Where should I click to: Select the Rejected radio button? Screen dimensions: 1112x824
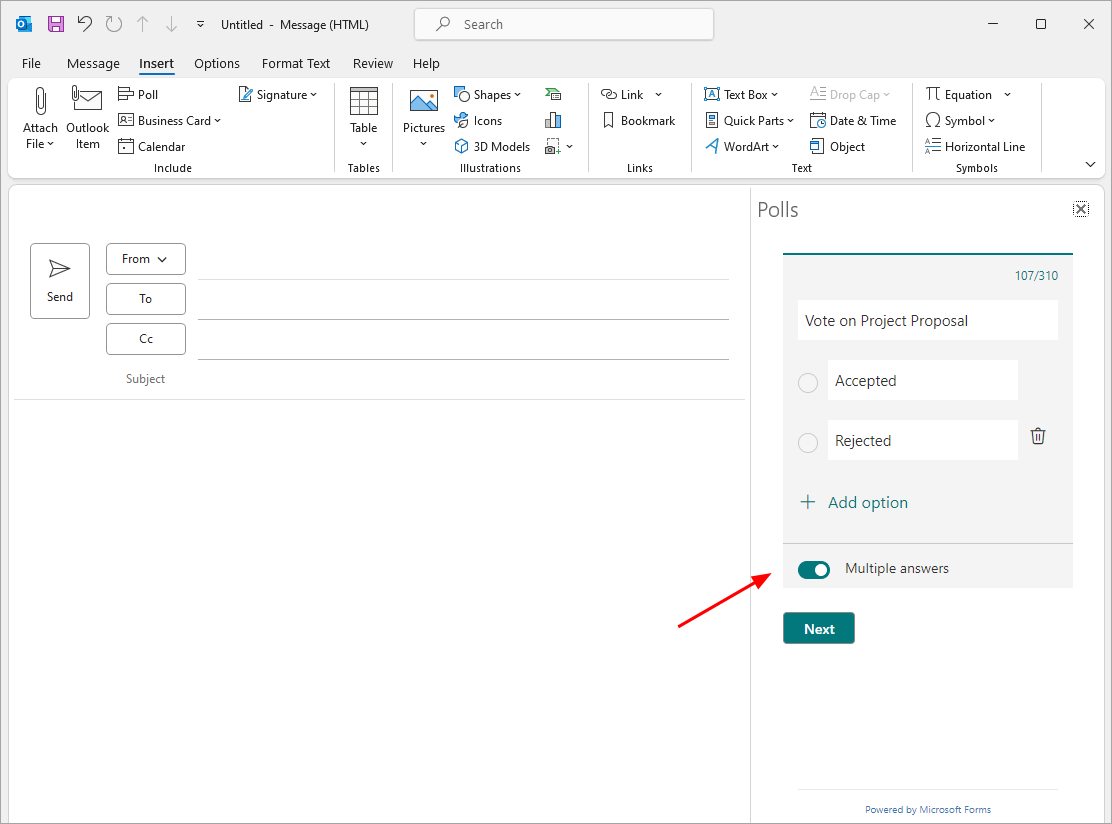click(x=808, y=443)
